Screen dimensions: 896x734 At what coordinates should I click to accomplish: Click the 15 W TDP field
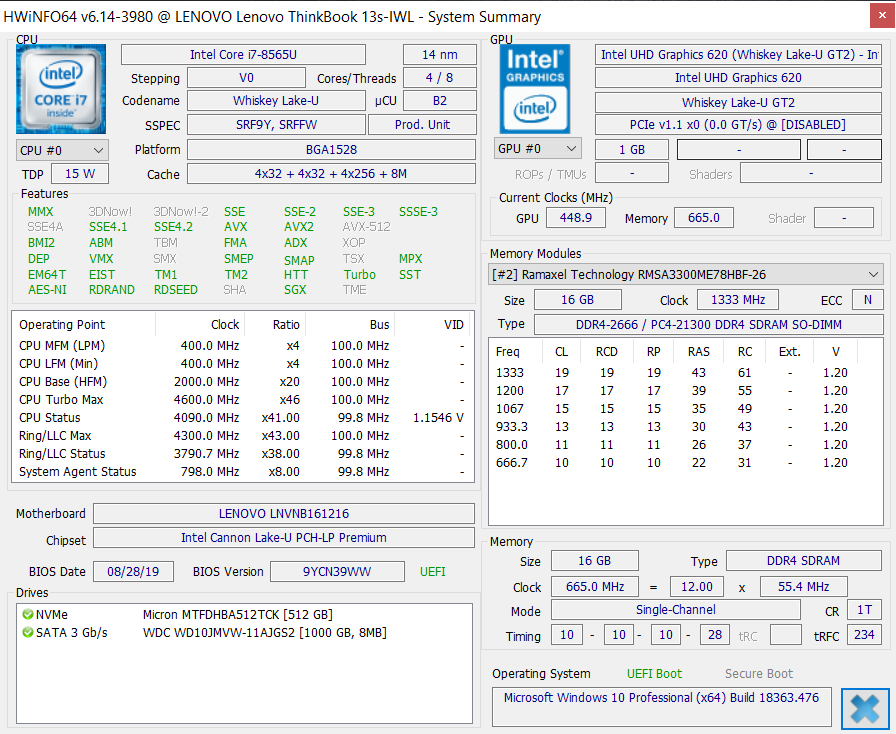80,174
